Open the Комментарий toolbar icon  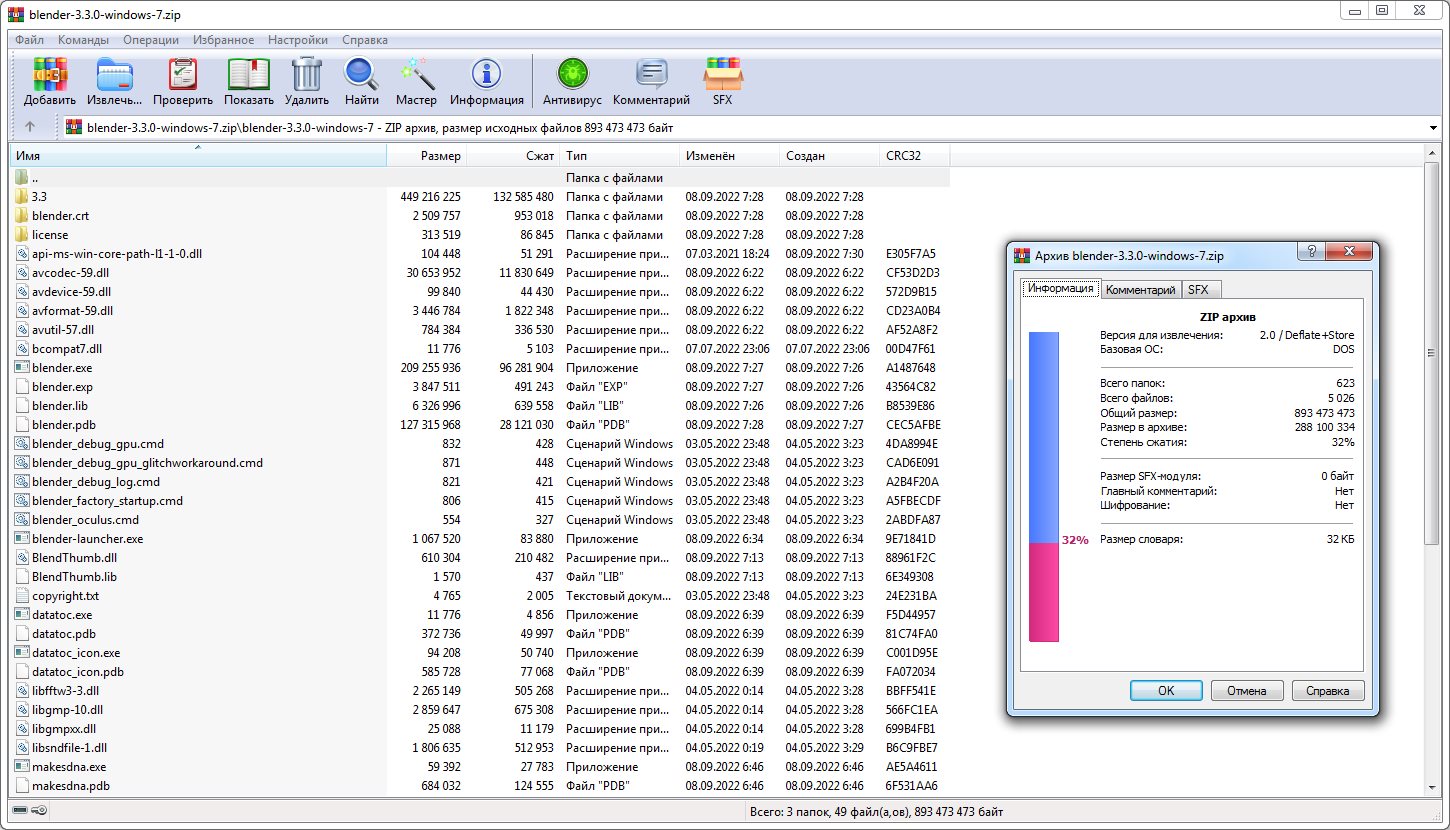[x=651, y=75]
